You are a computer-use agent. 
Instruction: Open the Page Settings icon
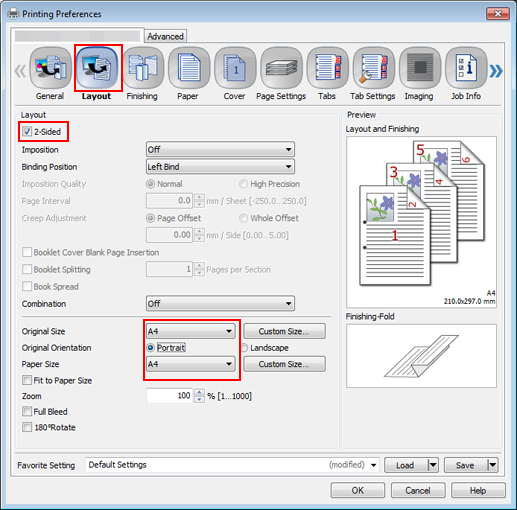(281, 68)
